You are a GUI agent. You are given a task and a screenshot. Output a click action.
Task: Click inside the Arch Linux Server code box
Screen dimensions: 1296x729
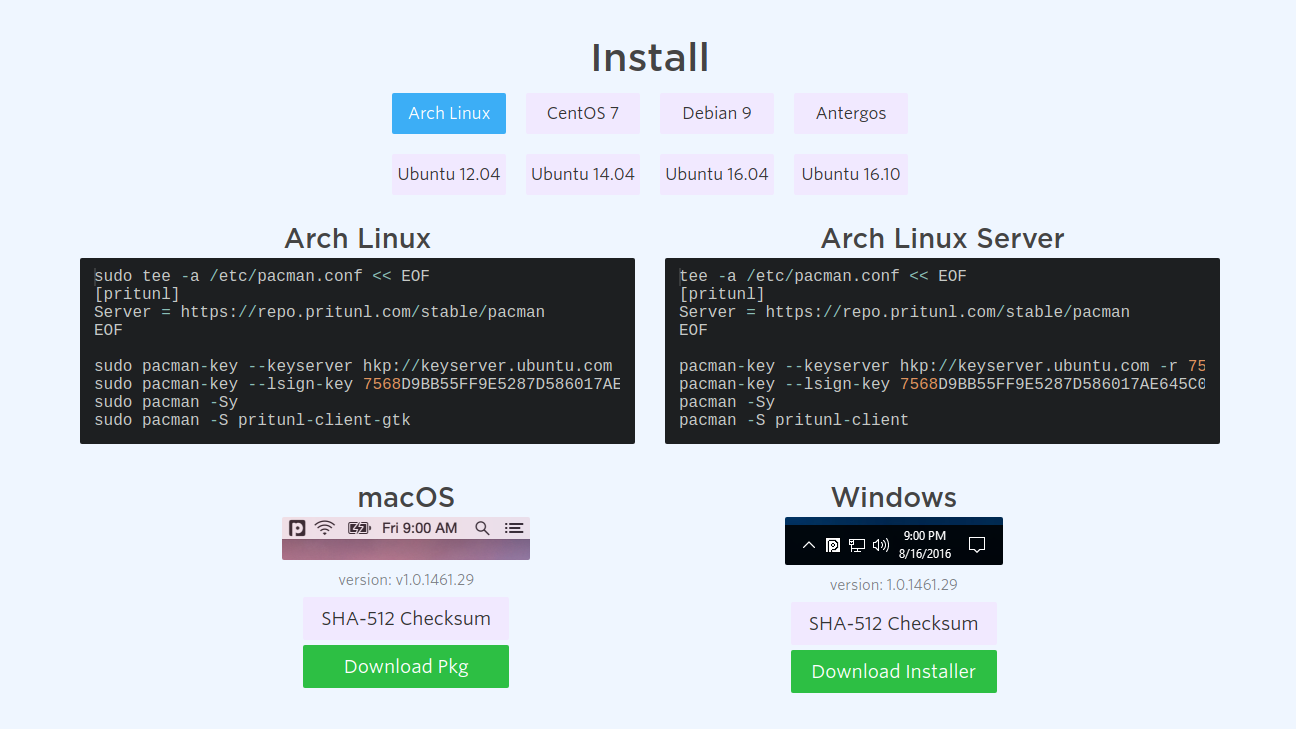pos(942,351)
